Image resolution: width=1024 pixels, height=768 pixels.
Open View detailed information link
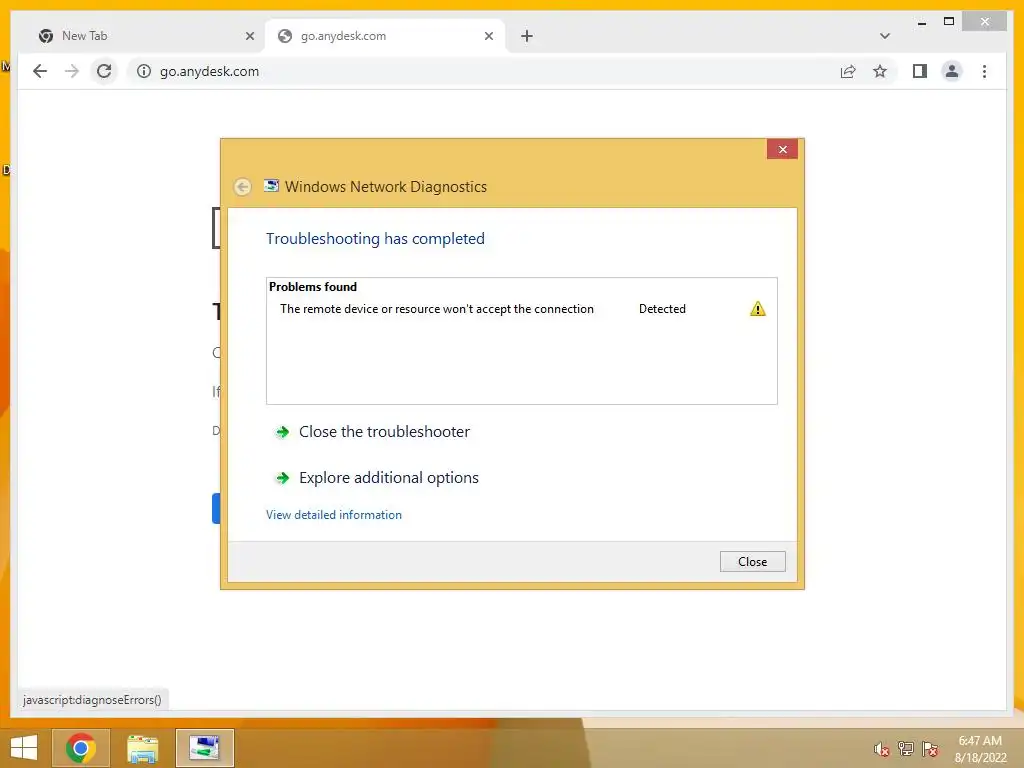point(334,515)
